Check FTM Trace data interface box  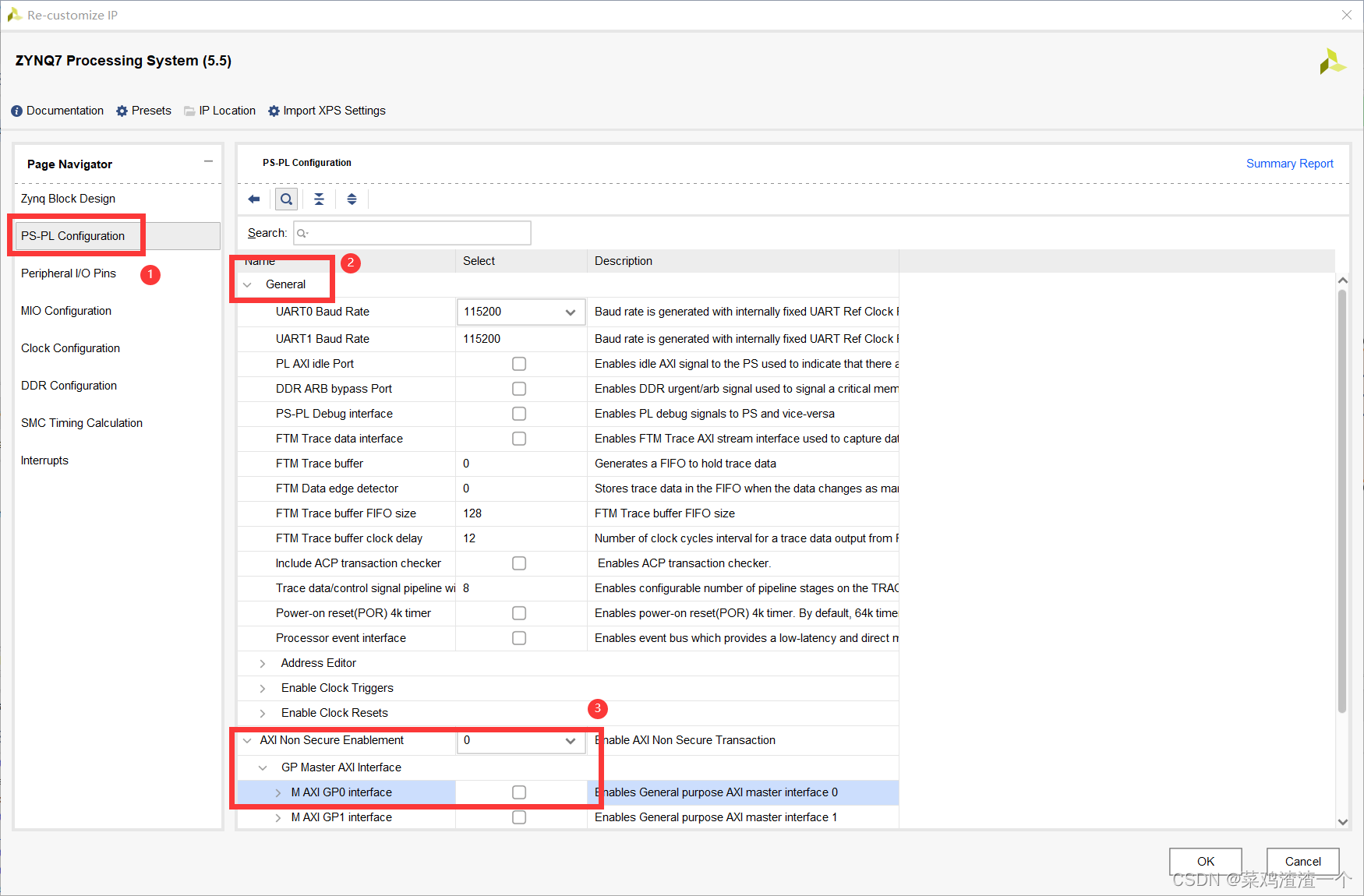pos(519,439)
